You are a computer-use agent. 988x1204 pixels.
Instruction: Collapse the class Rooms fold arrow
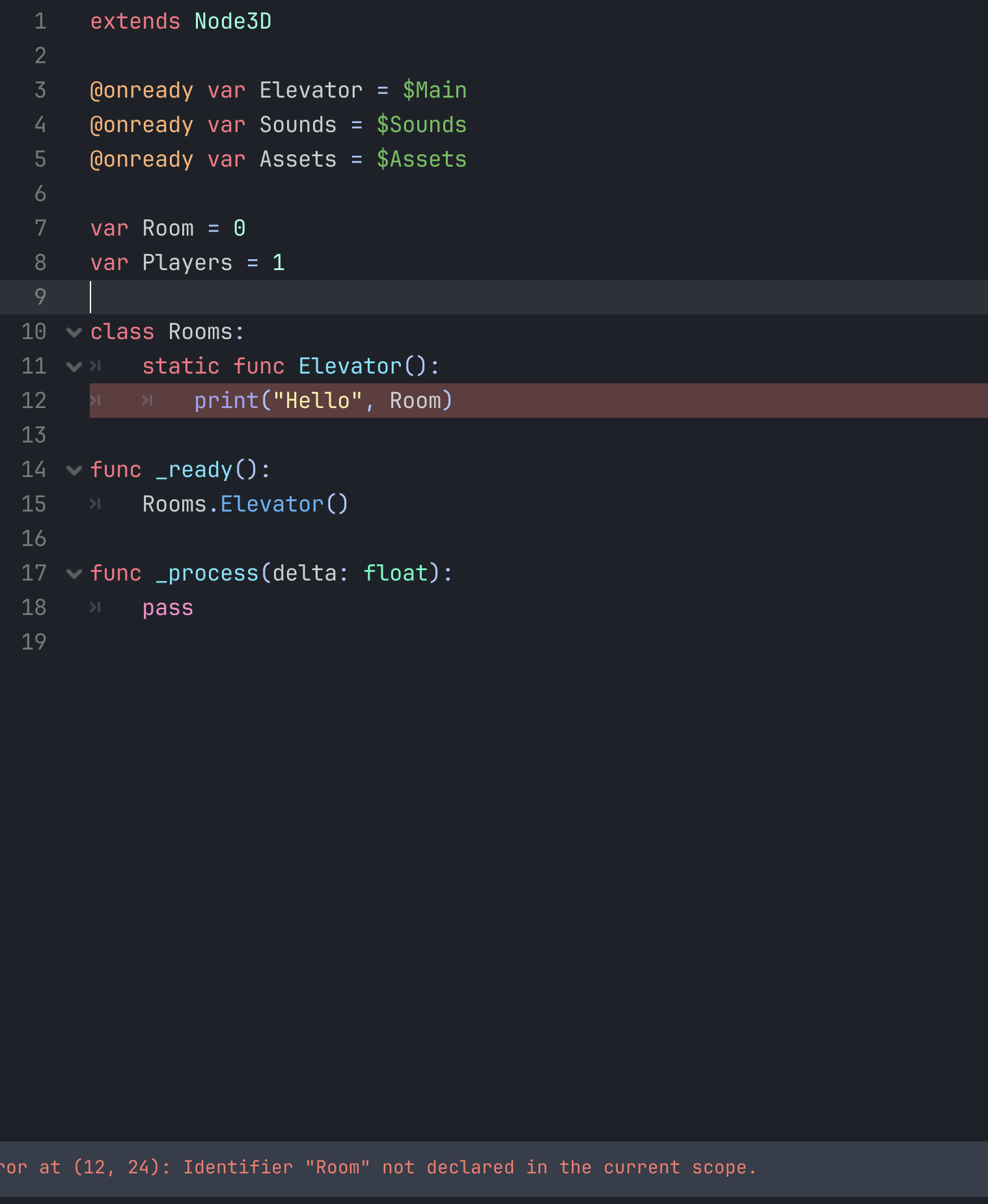pos(74,333)
